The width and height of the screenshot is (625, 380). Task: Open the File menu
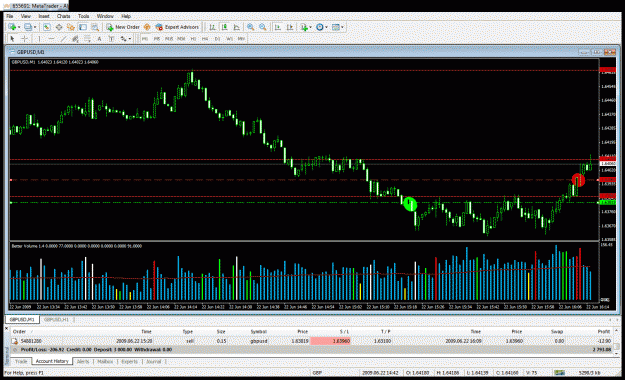[x=10, y=16]
